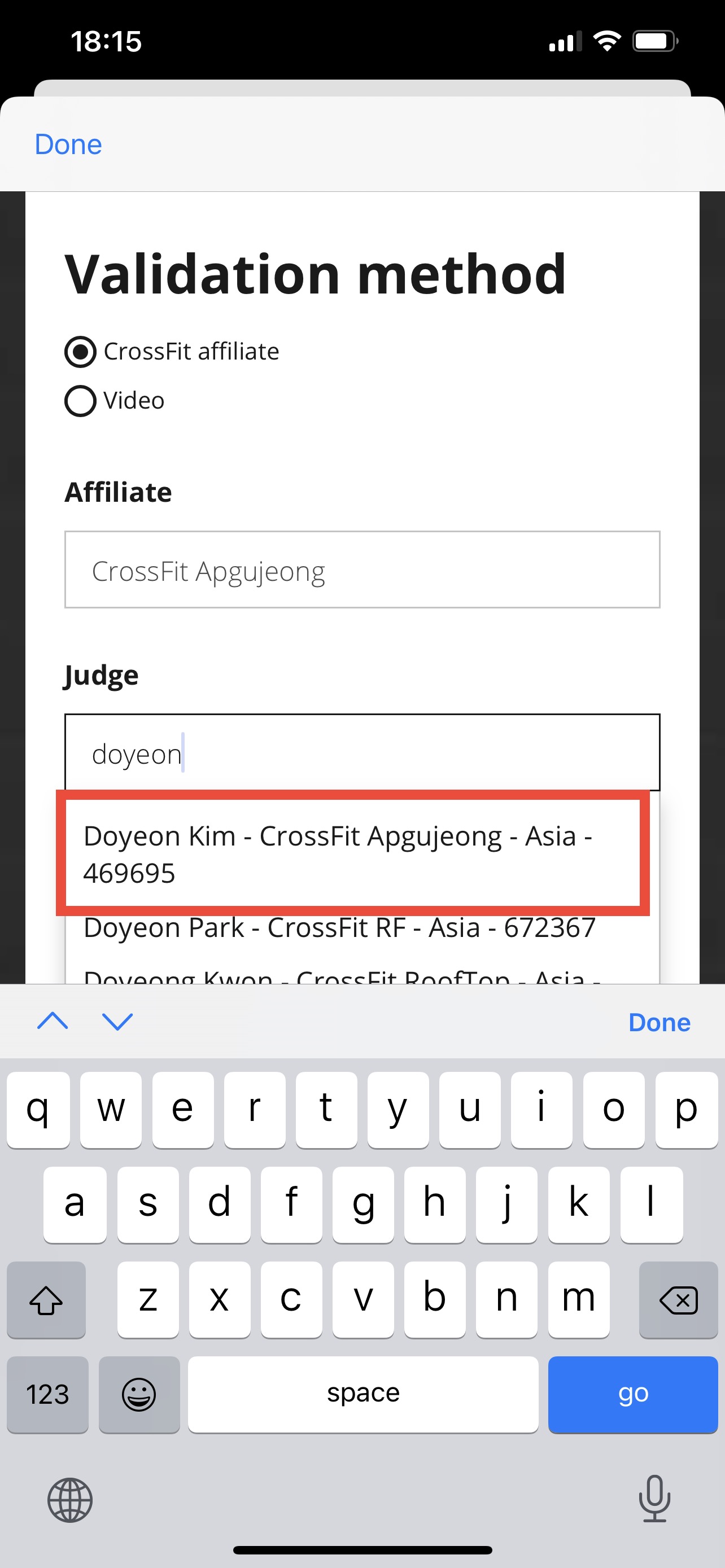Viewport: 725px width, 1568px height.
Task: Choose Doyeon Kim from judge suggestions
Action: (x=353, y=853)
